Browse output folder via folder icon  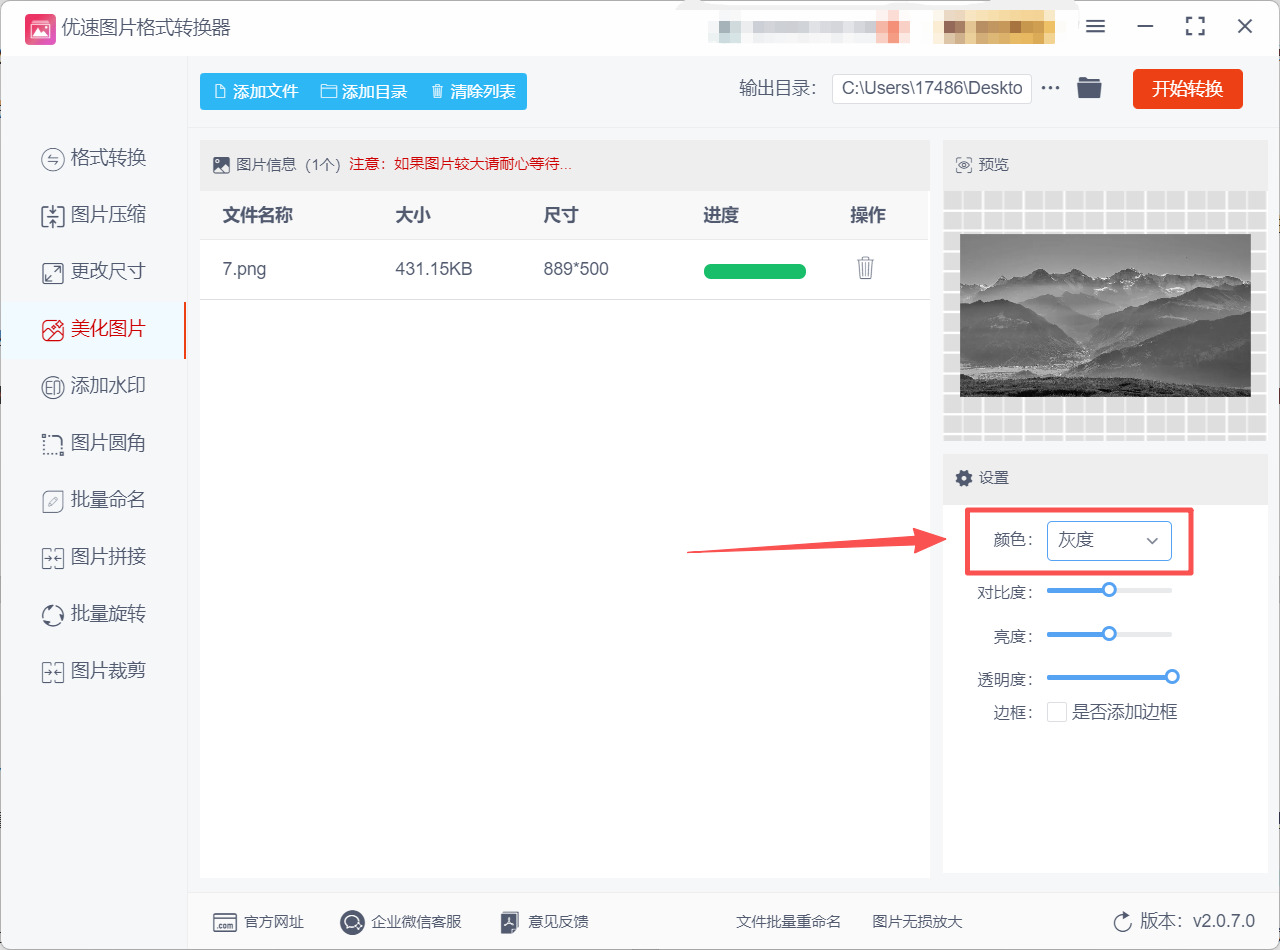[x=1089, y=88]
